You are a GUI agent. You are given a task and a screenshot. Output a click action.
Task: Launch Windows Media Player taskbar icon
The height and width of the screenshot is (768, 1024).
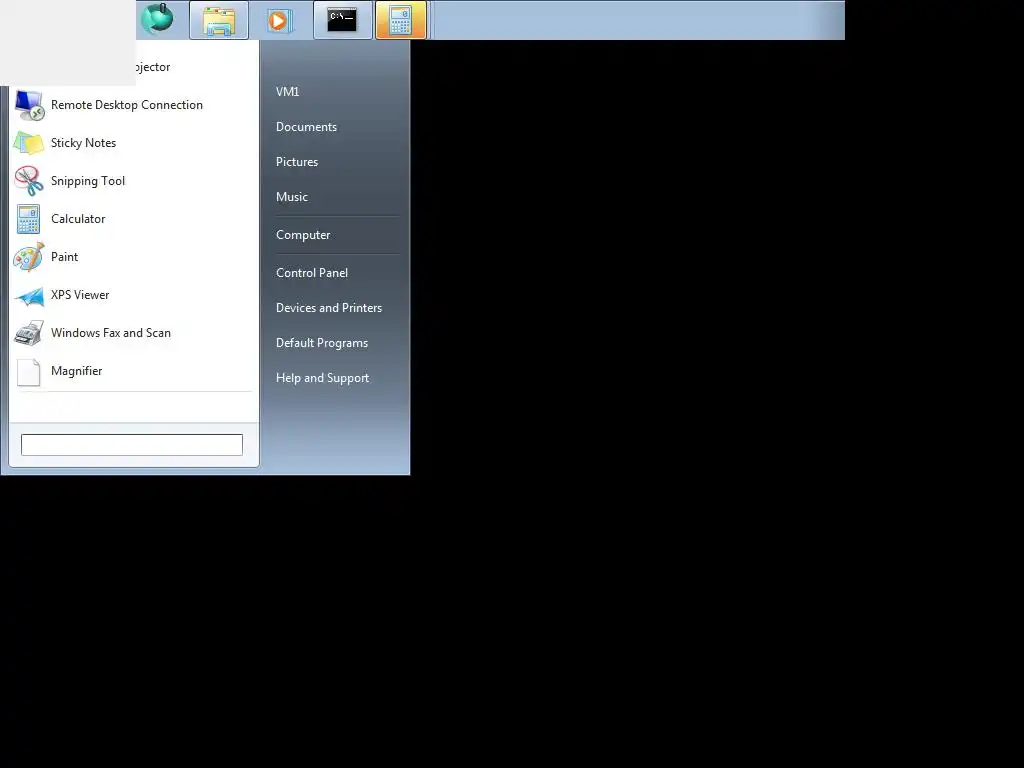point(280,20)
